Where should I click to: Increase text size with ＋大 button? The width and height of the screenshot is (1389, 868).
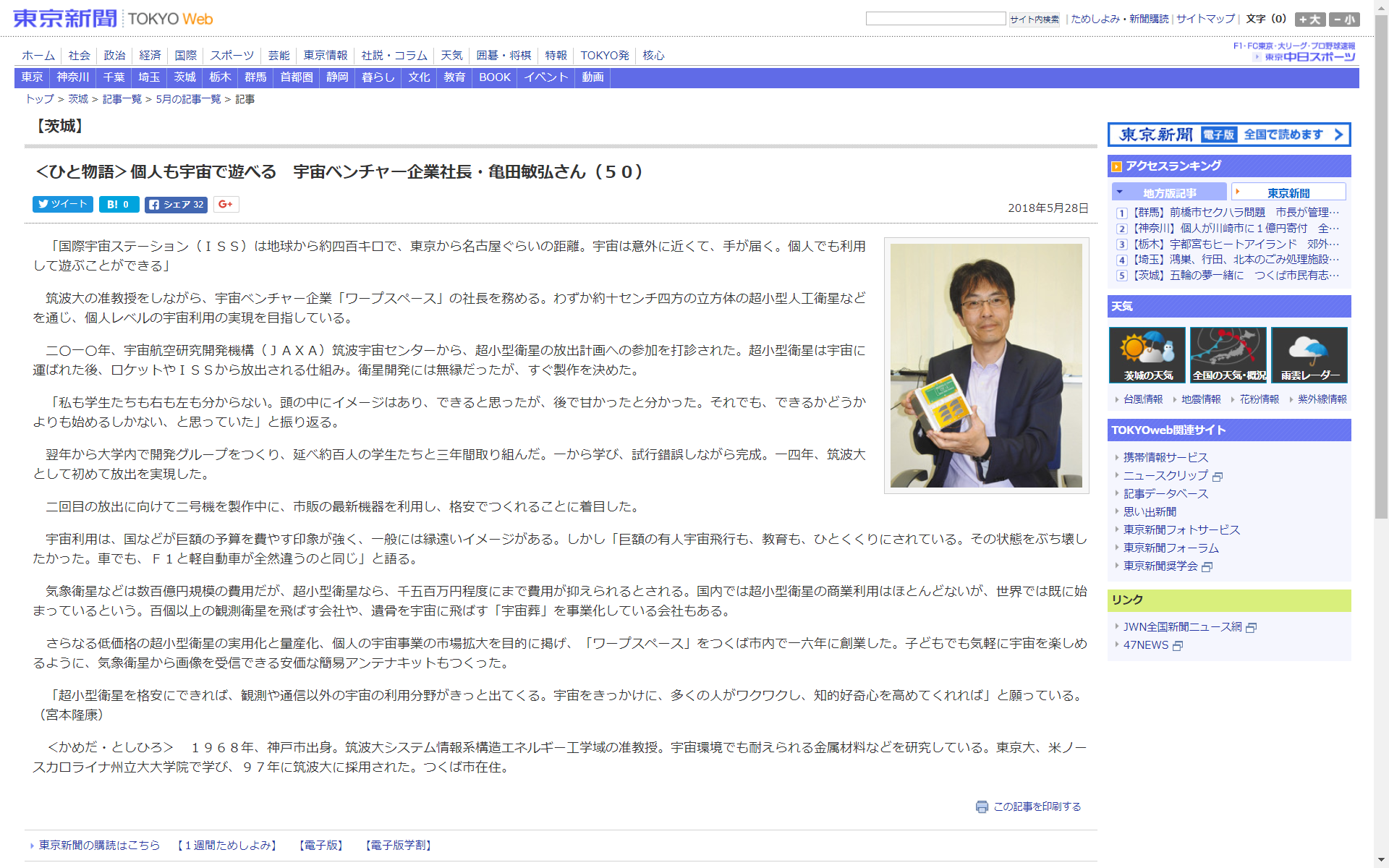[x=1310, y=20]
